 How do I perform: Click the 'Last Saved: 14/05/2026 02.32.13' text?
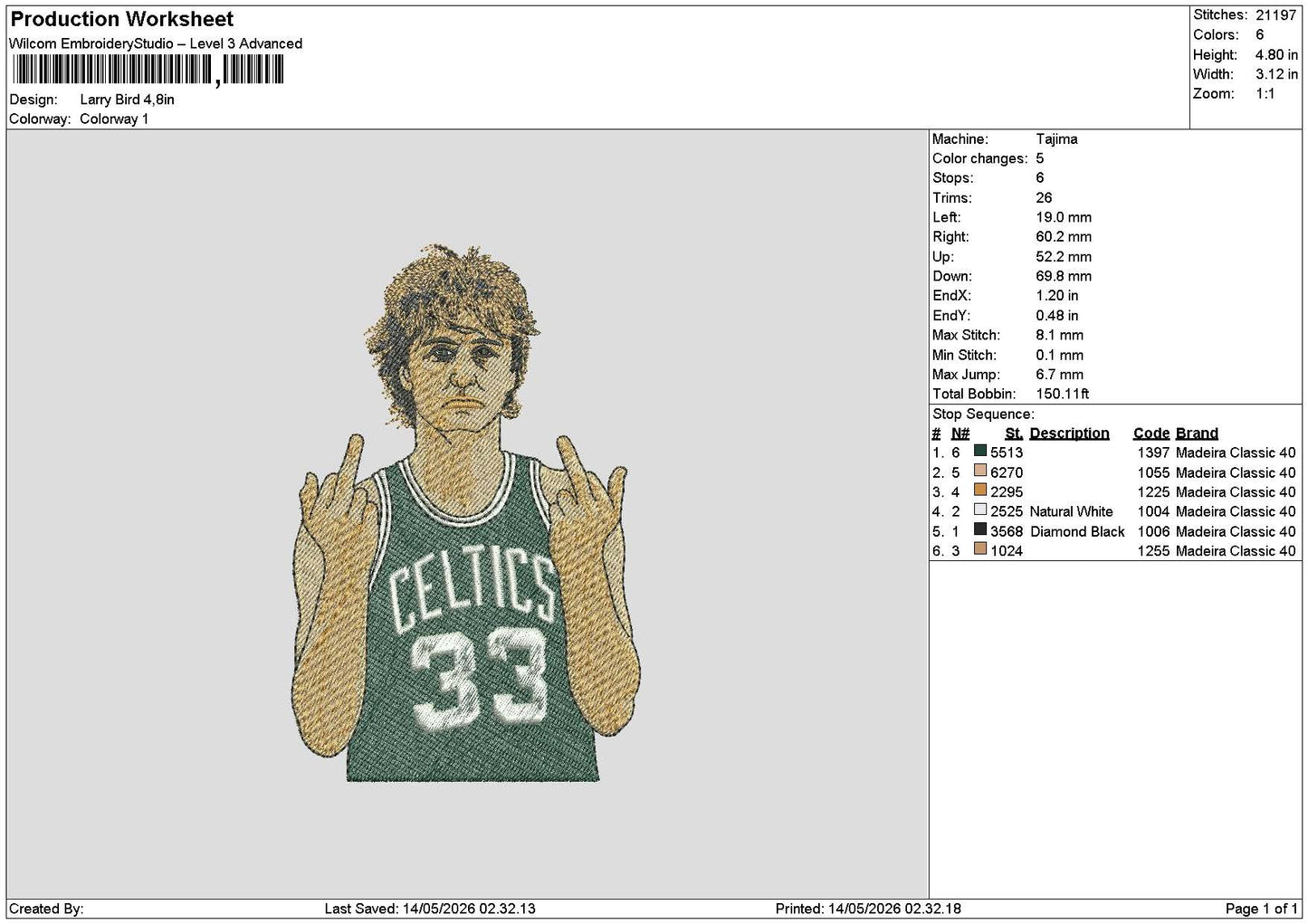pos(430,909)
